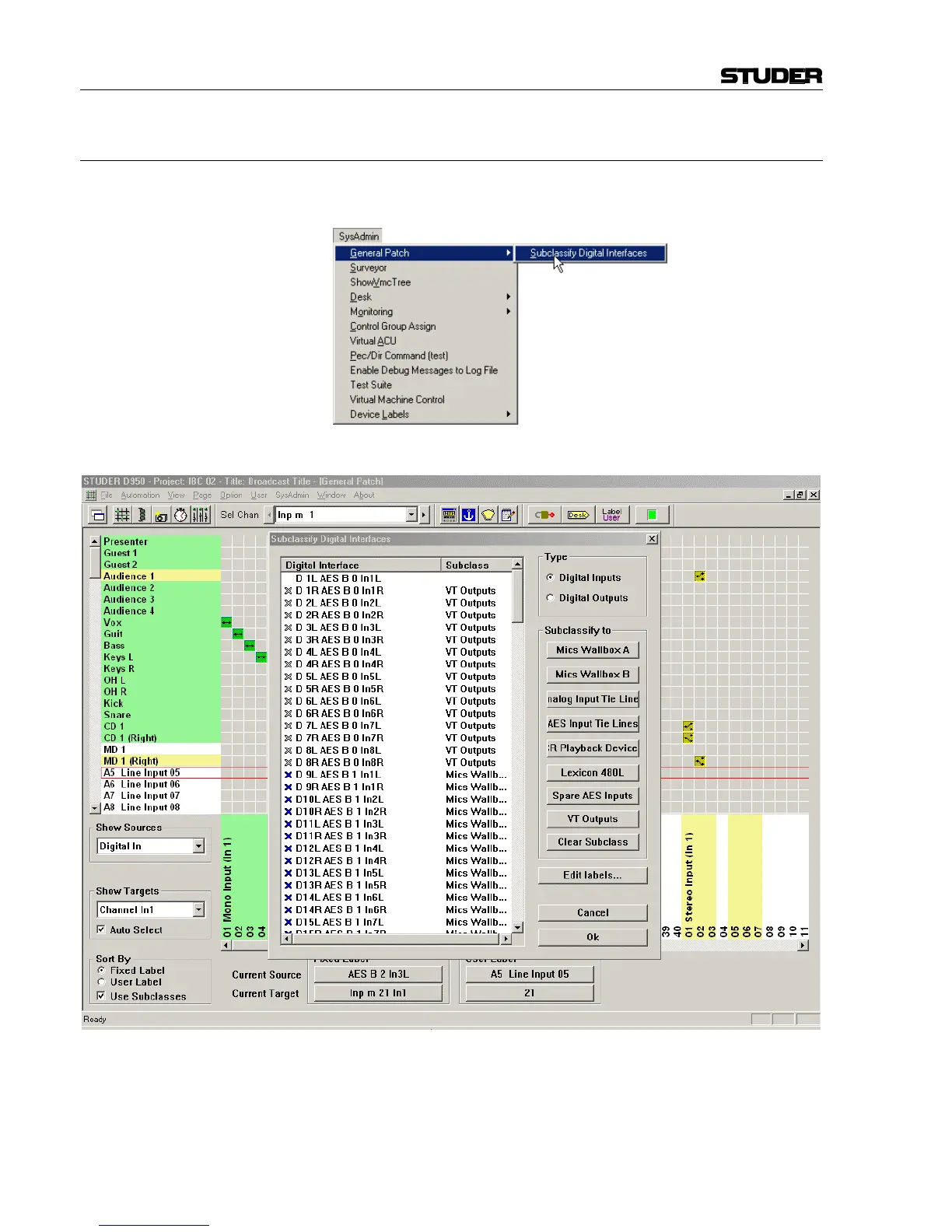Open the Show Sources Digital In dropdown
952x1232 pixels.
tap(199, 846)
